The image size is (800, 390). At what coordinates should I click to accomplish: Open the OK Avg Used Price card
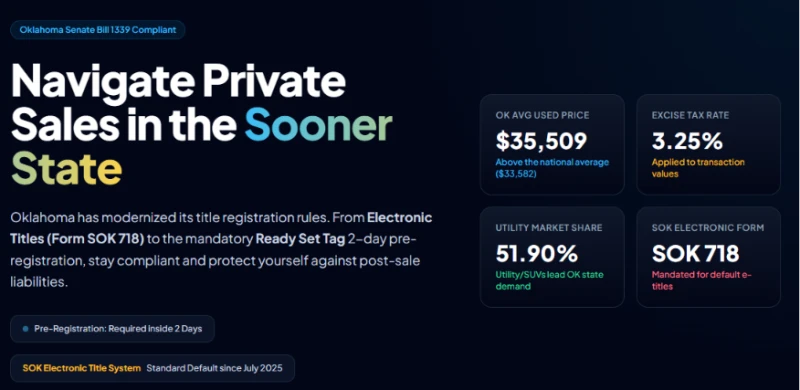point(552,144)
